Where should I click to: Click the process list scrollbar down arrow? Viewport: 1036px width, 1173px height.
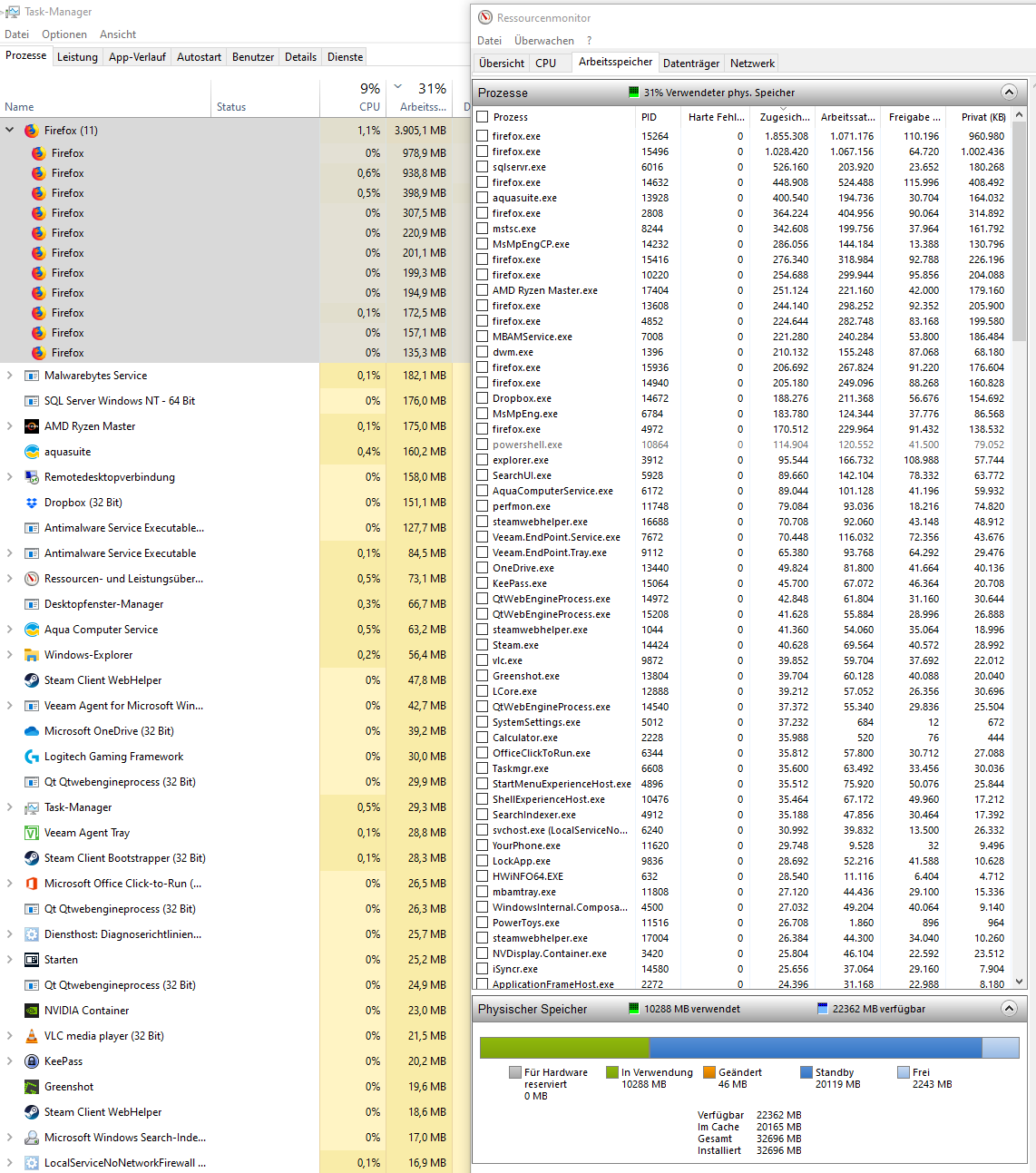[1020, 981]
